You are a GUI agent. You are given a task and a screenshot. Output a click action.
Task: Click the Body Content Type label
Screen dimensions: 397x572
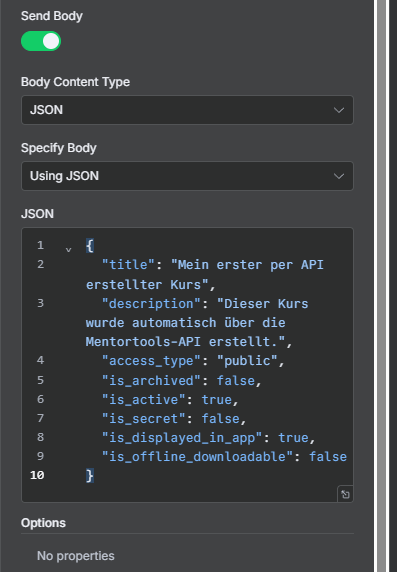pos(75,82)
